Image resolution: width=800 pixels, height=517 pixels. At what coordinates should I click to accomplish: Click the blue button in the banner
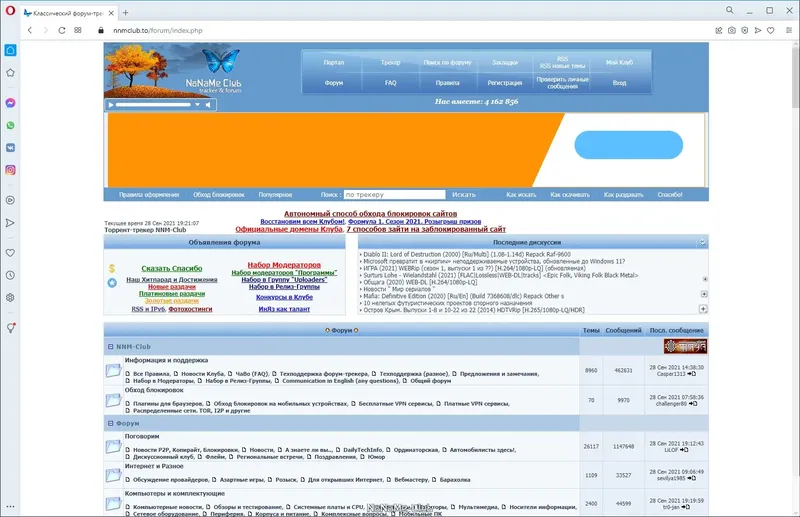click(x=629, y=145)
